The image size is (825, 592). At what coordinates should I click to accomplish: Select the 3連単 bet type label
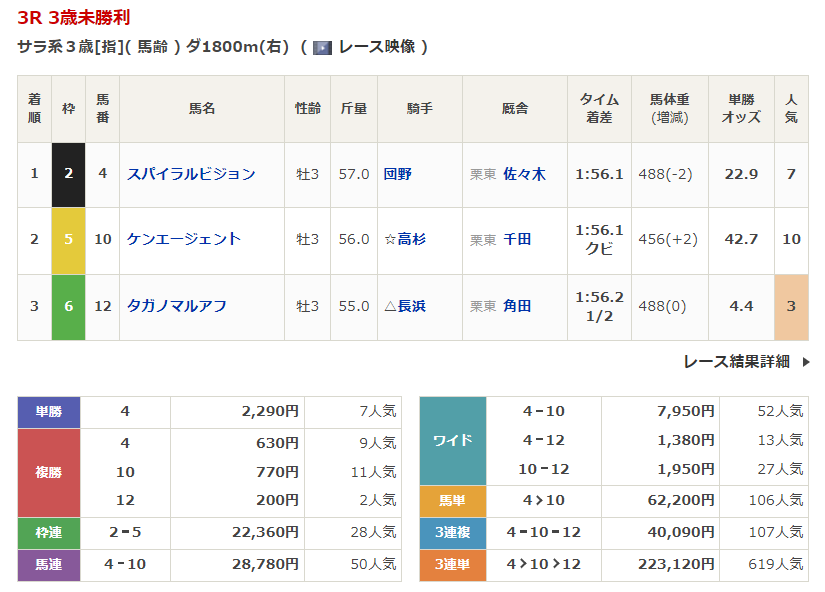point(452,564)
